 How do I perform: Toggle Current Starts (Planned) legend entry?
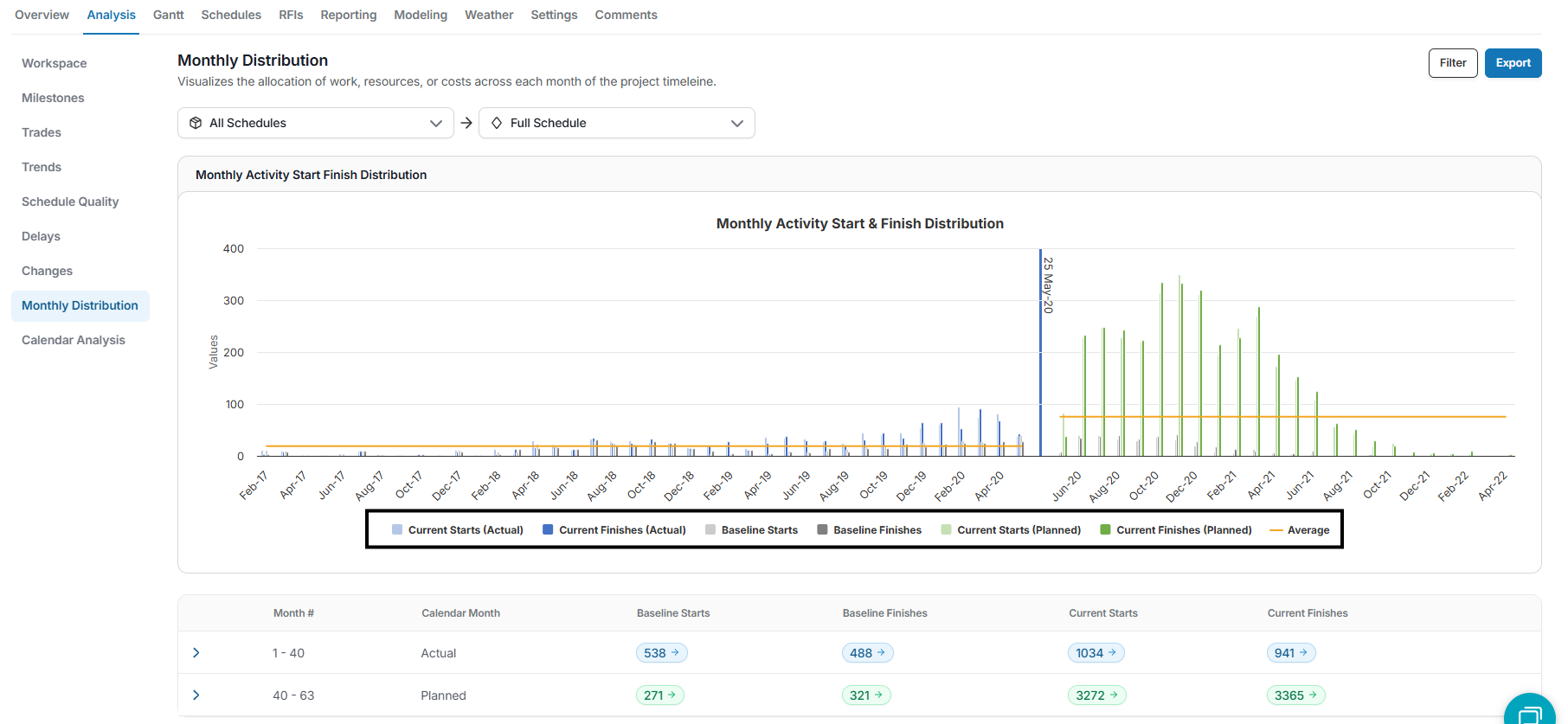pyautogui.click(x=1011, y=529)
